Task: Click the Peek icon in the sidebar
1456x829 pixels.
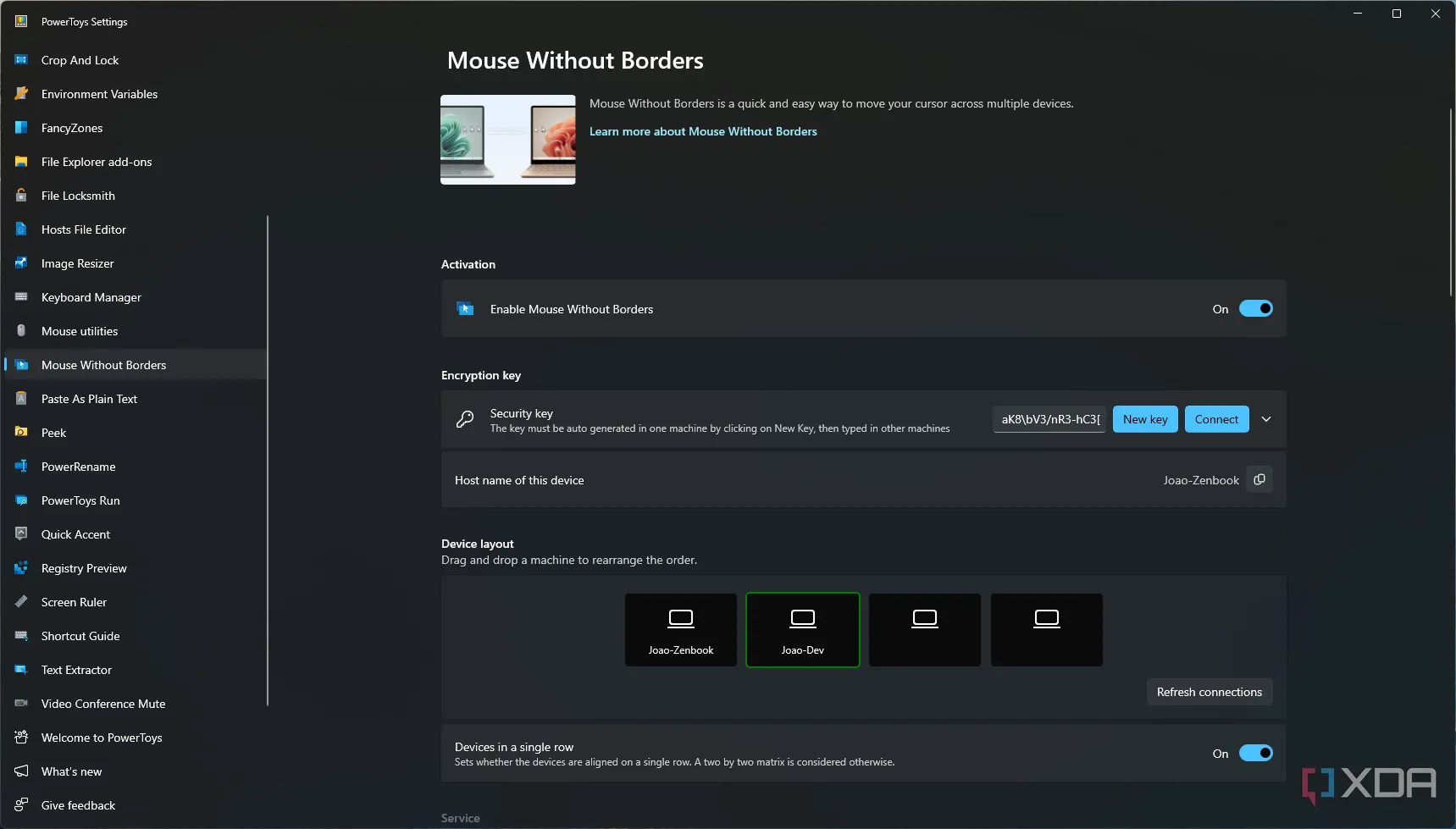Action: pyautogui.click(x=21, y=433)
